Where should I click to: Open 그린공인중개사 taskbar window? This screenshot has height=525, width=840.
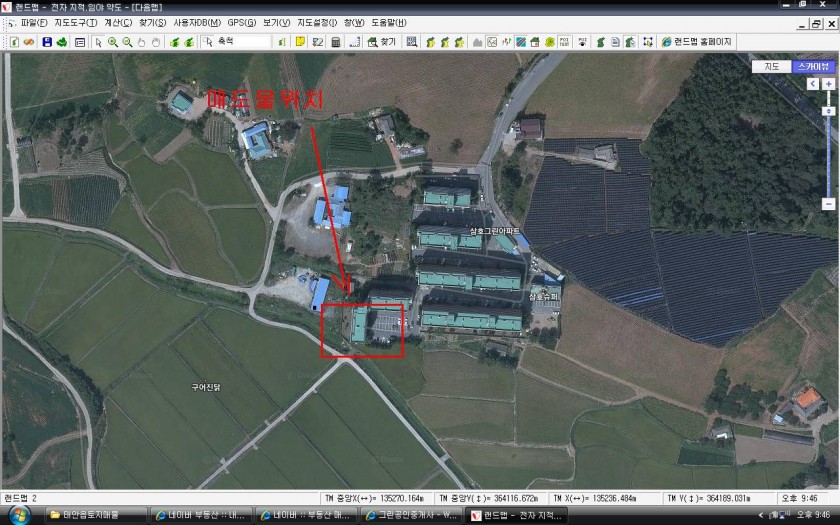click(411, 515)
